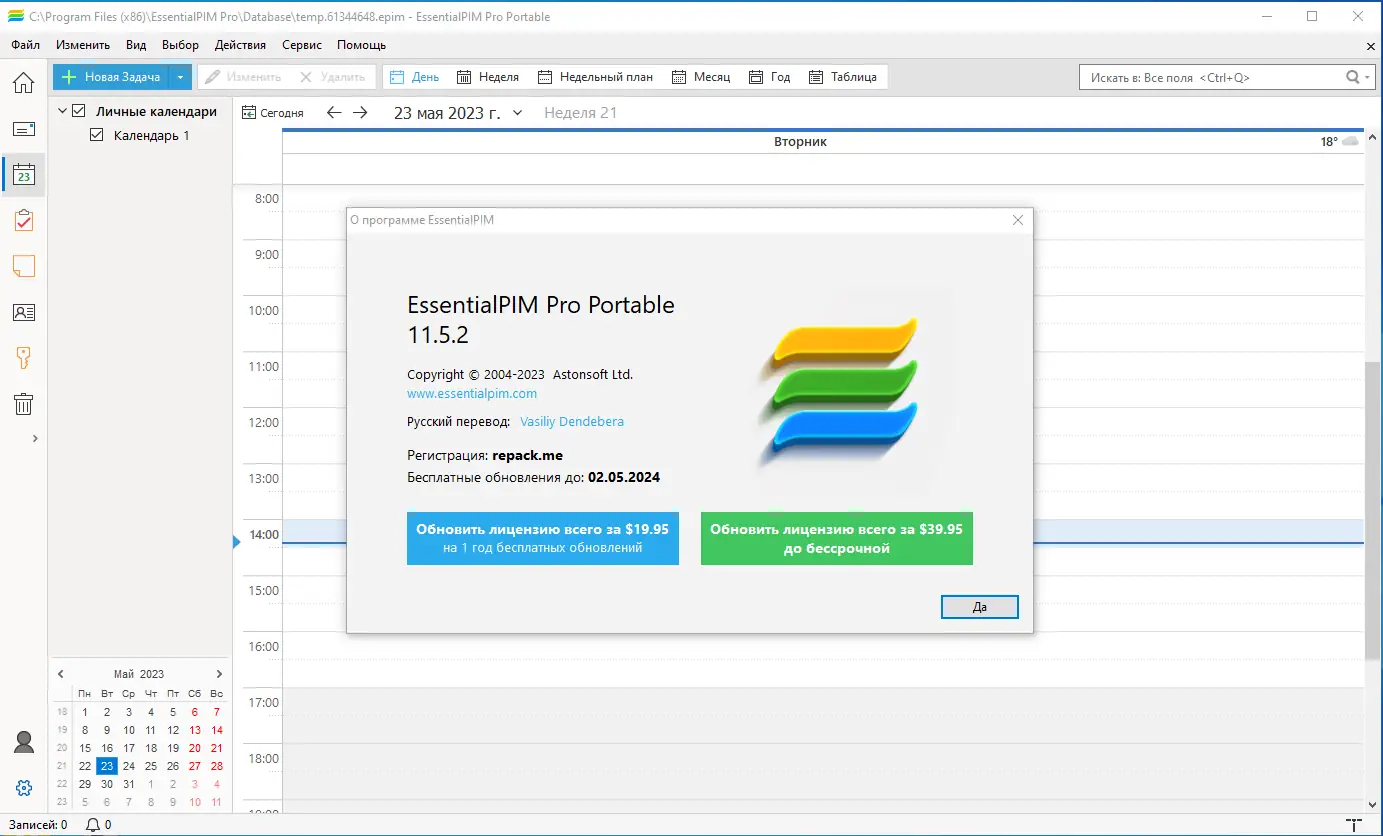Click the Home module icon
1383x836 pixels.
(x=23, y=83)
